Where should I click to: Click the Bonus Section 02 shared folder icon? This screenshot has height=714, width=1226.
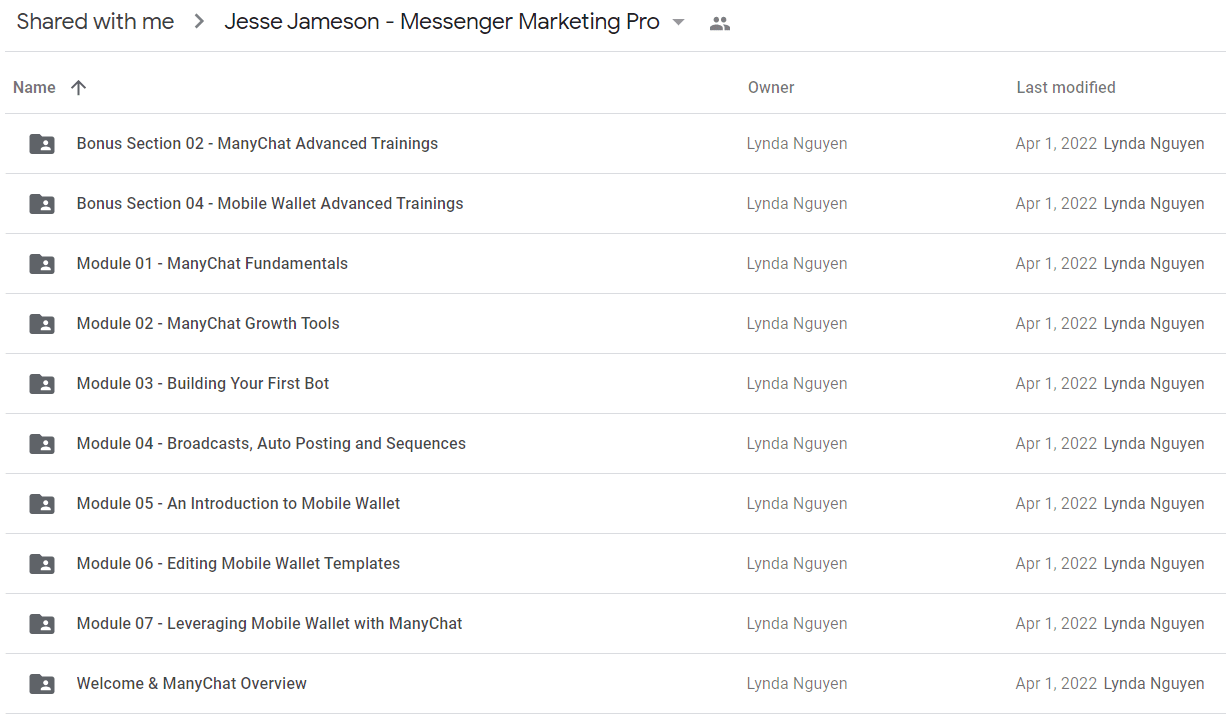pyautogui.click(x=42, y=144)
